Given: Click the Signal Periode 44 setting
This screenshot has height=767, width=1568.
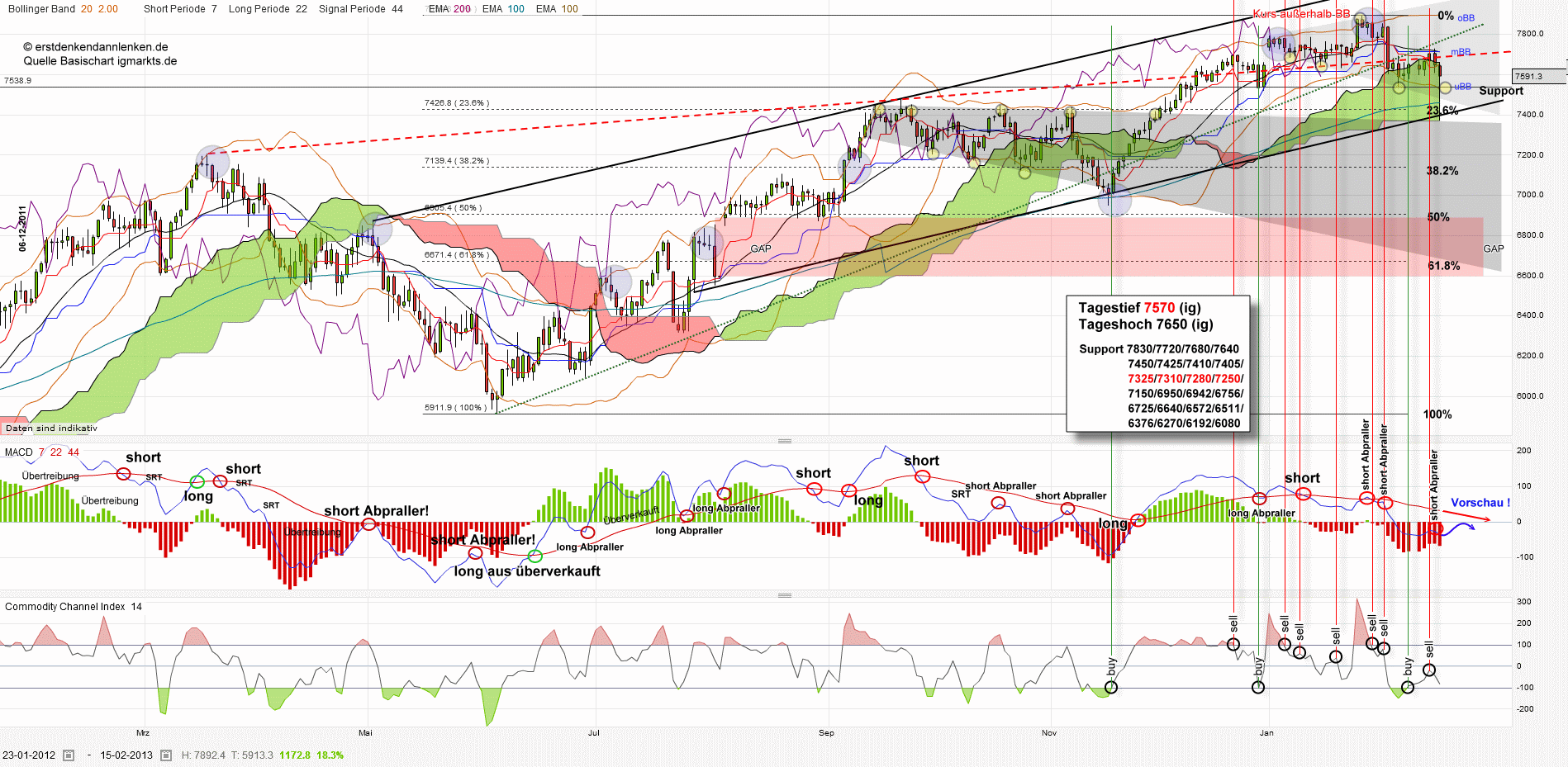Looking at the screenshot, I should [361, 9].
